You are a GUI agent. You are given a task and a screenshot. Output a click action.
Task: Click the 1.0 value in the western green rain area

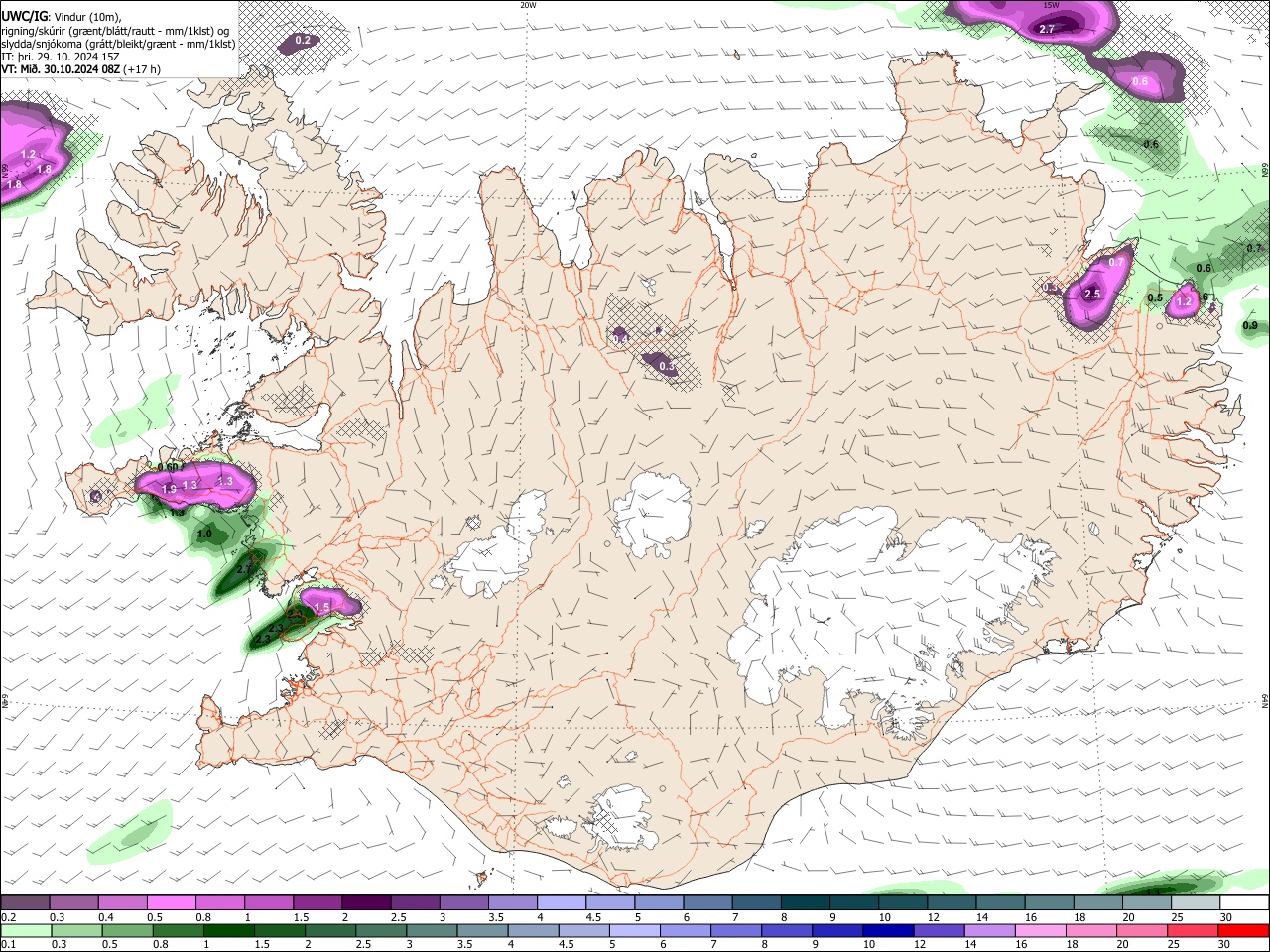[204, 534]
